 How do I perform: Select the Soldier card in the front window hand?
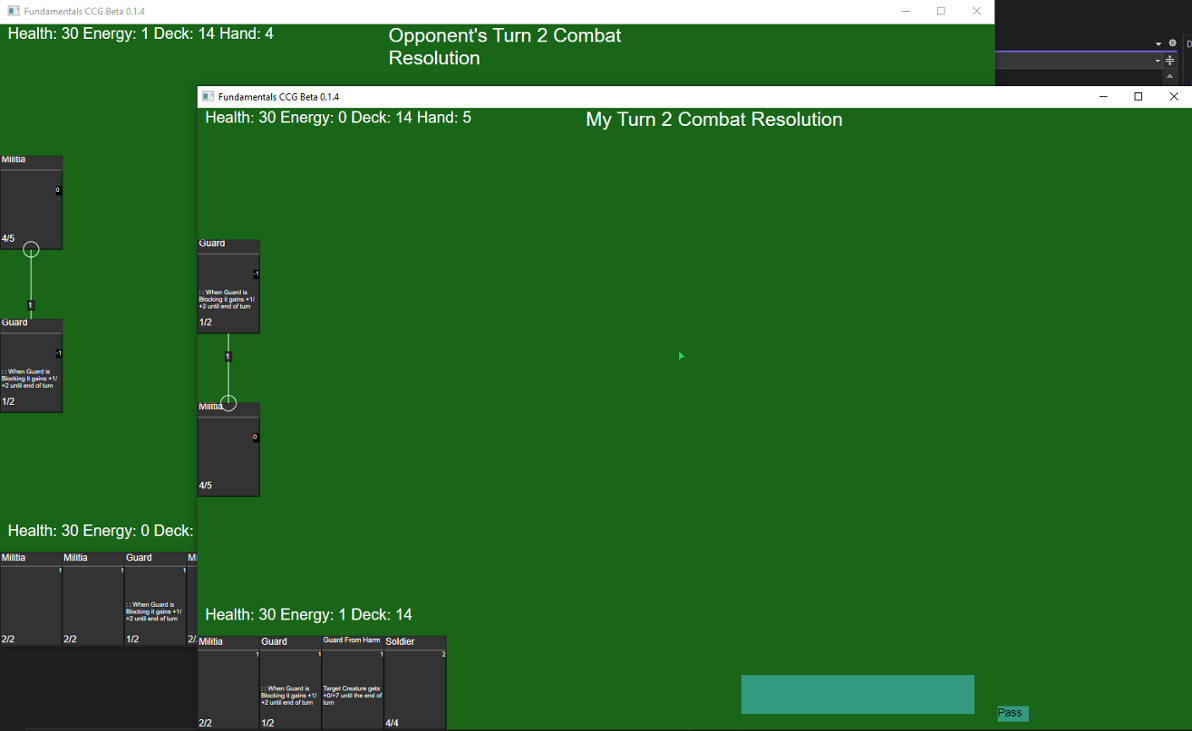(415, 682)
